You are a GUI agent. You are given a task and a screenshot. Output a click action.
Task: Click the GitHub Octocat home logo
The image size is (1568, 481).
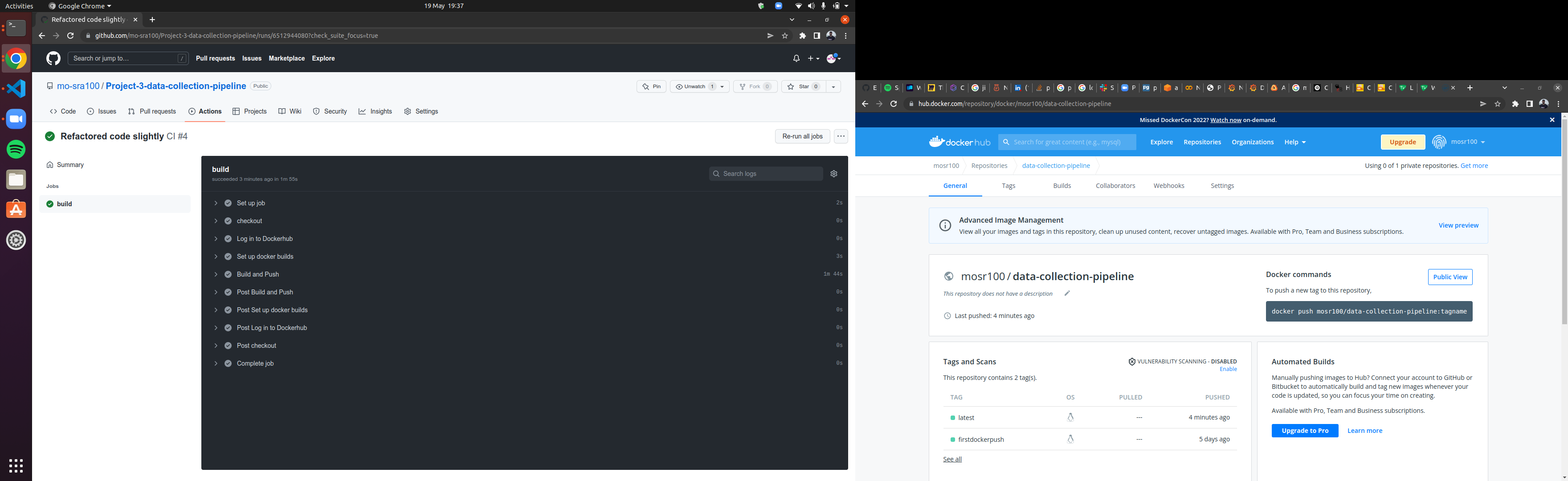53,58
